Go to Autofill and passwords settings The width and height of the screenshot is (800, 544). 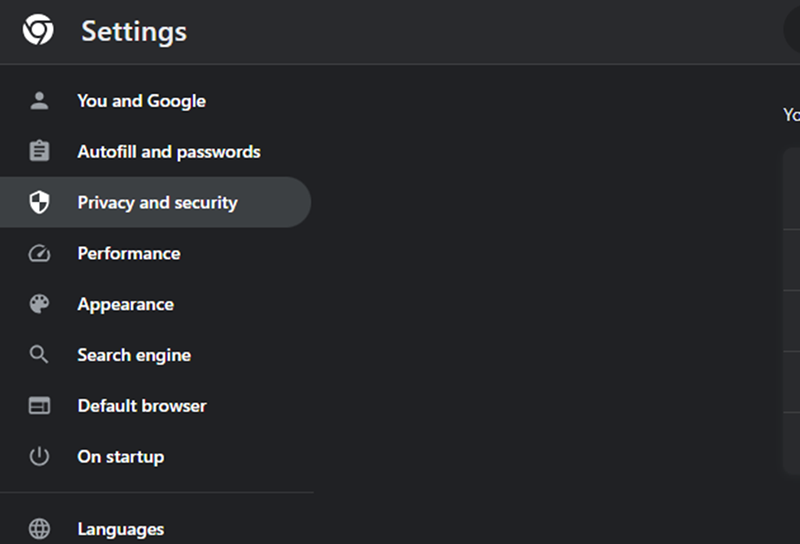click(x=169, y=152)
